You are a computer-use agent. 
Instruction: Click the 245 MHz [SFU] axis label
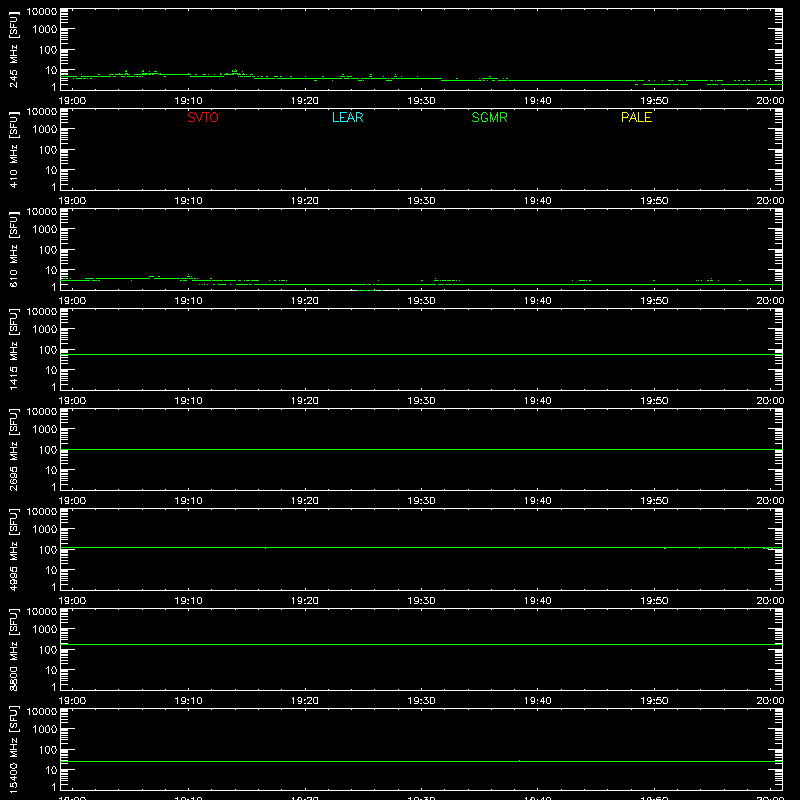click(x=14, y=50)
